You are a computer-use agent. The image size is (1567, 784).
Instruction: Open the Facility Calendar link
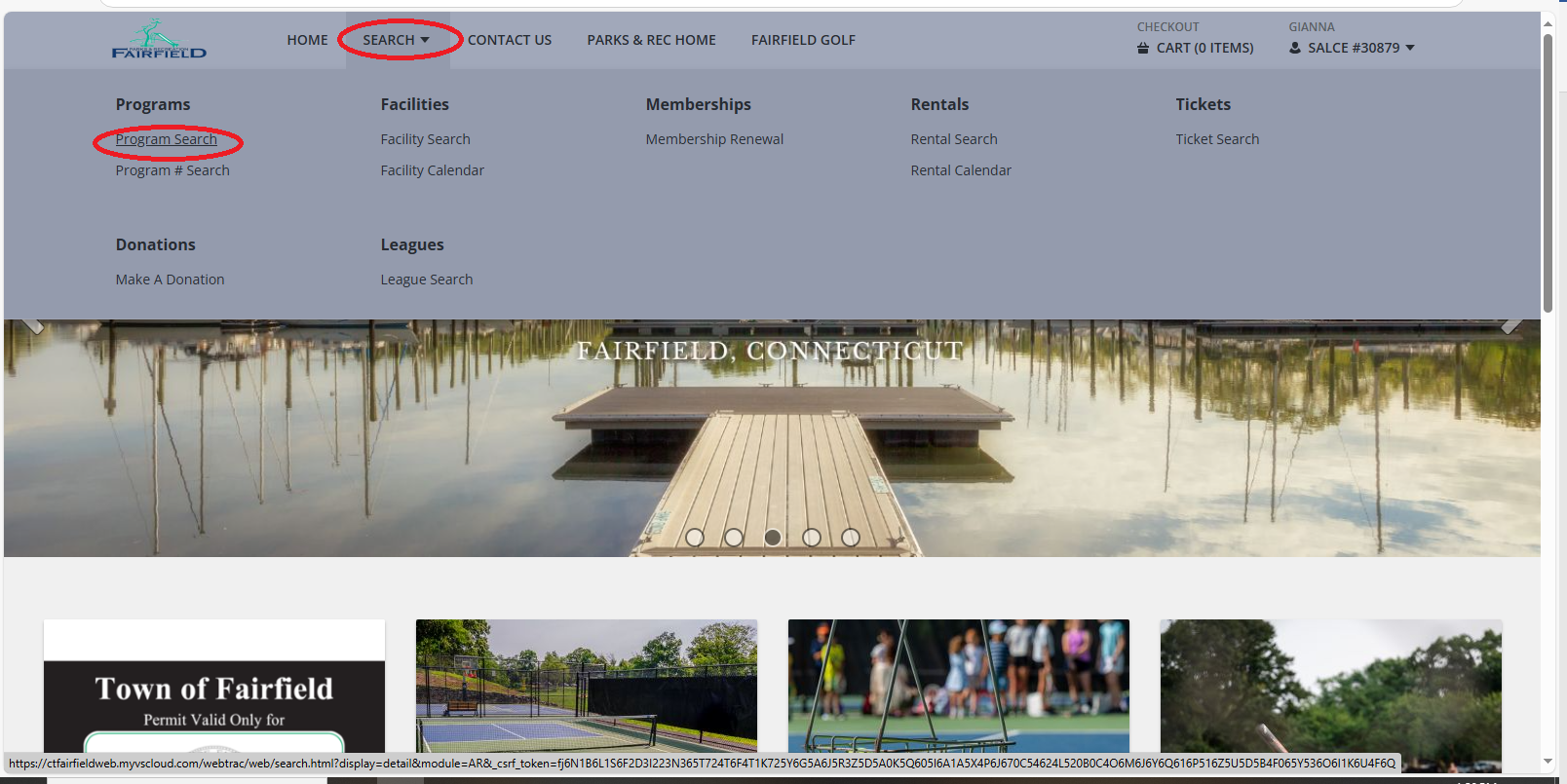pyautogui.click(x=432, y=170)
